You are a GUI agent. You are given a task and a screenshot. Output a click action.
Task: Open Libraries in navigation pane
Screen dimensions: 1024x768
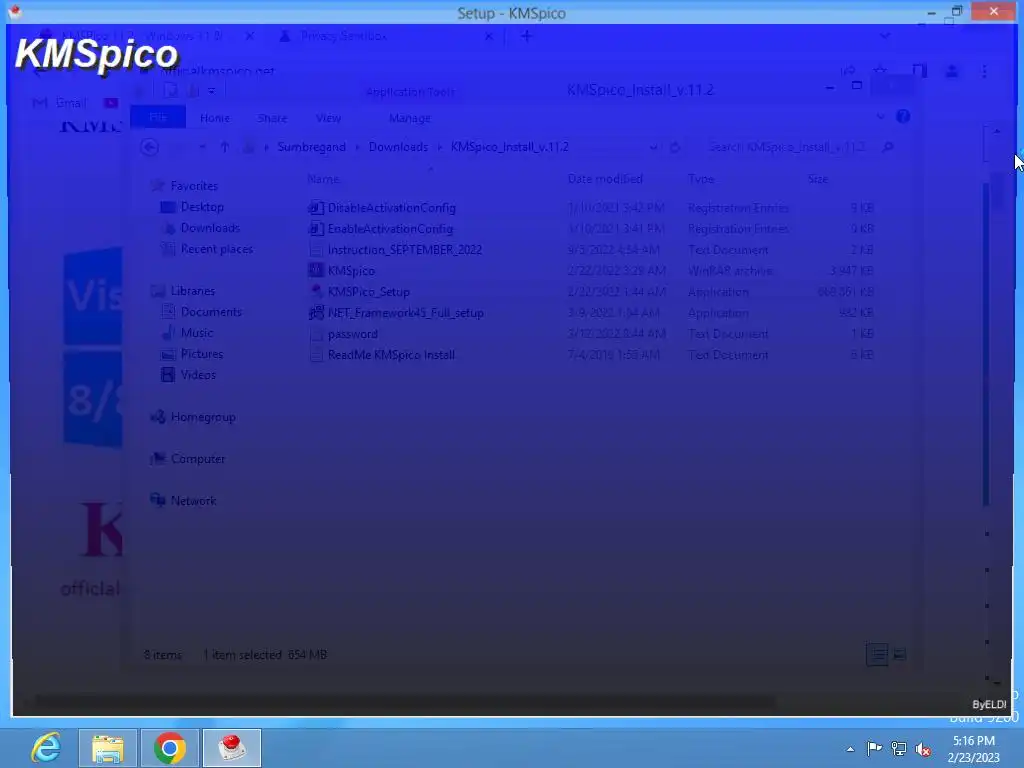(x=193, y=291)
